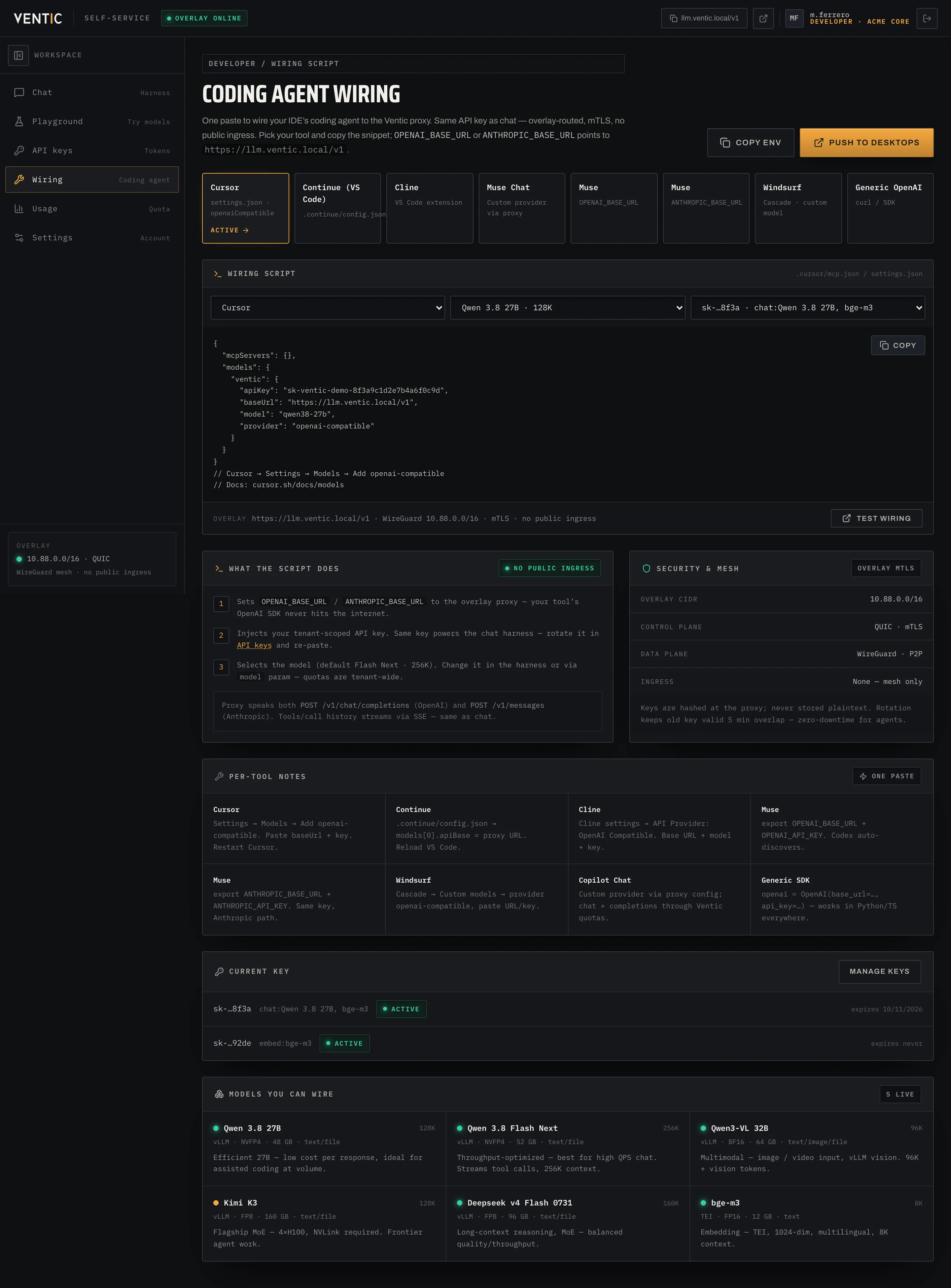
Task: Click the Playground flask icon
Action: click(x=19, y=121)
